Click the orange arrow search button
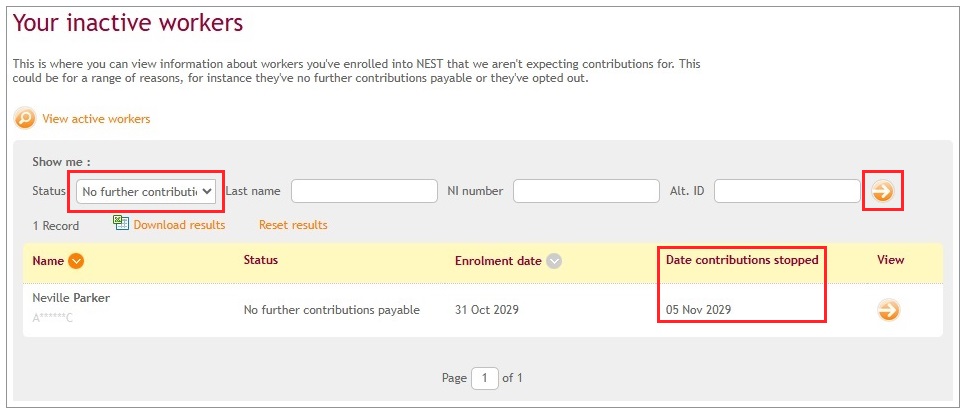Viewport: 968px width, 414px height. point(883,191)
